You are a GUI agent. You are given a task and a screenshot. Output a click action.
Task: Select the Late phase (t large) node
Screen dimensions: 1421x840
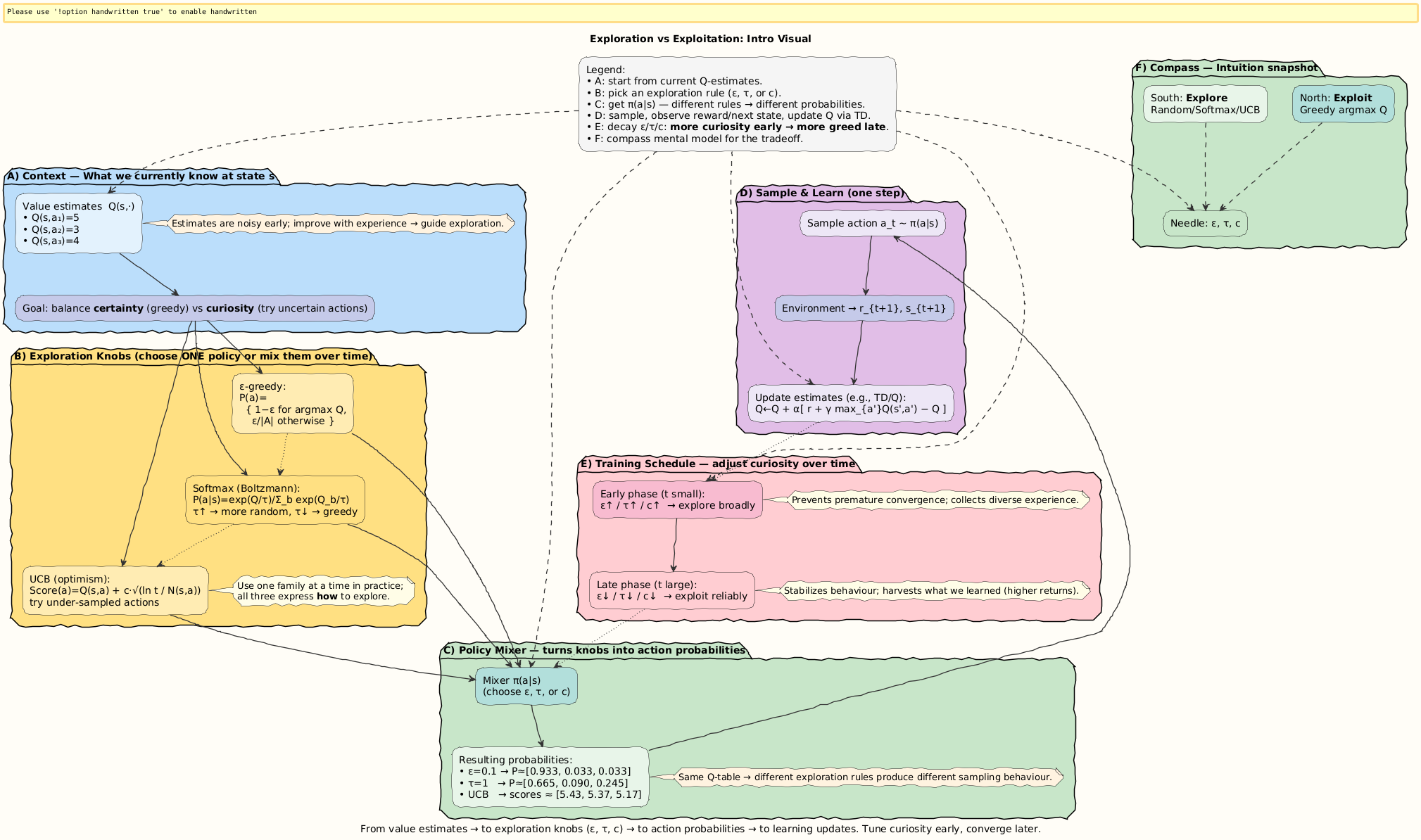pyautogui.click(x=672, y=590)
